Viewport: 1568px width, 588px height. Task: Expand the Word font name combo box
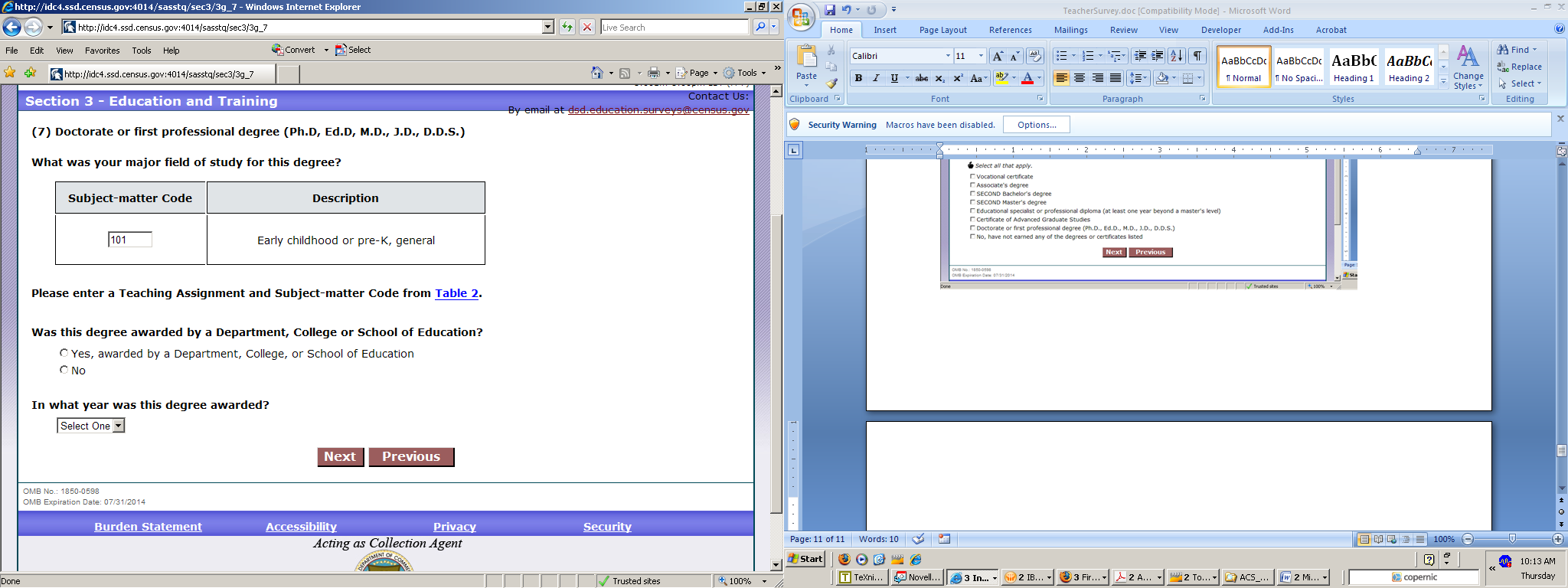point(947,56)
